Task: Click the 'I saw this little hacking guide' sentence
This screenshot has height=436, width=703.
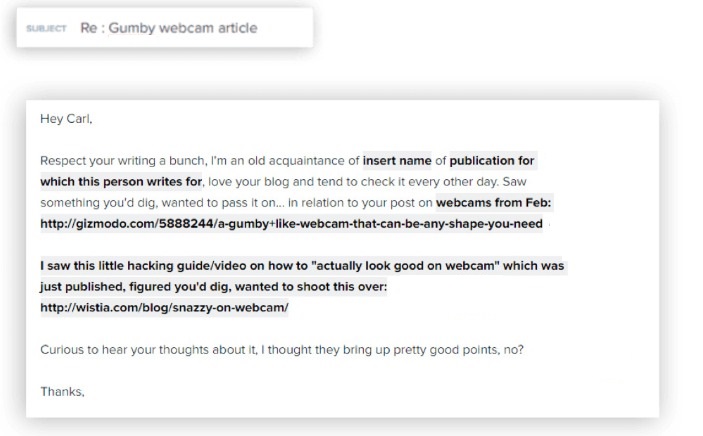Action: [x=302, y=266]
